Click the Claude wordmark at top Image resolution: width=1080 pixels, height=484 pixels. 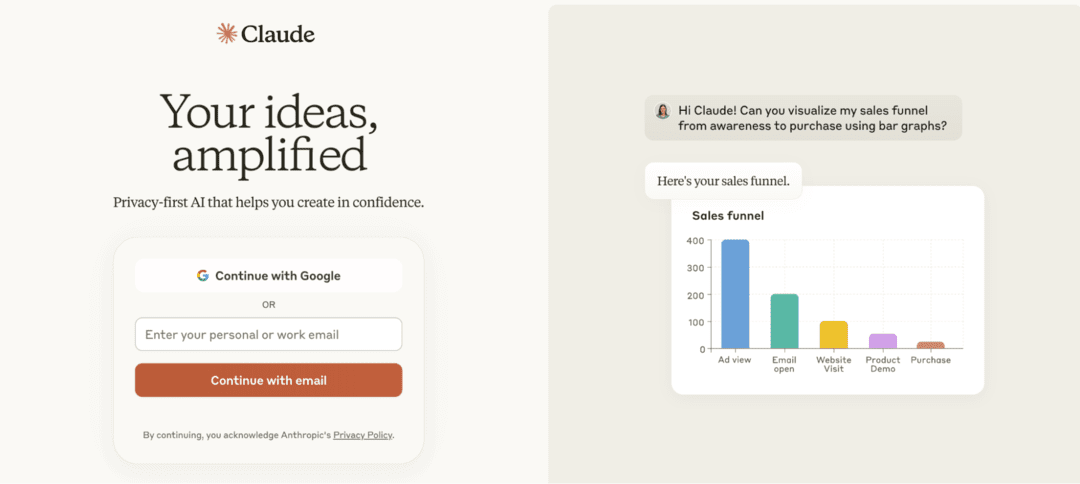click(278, 34)
